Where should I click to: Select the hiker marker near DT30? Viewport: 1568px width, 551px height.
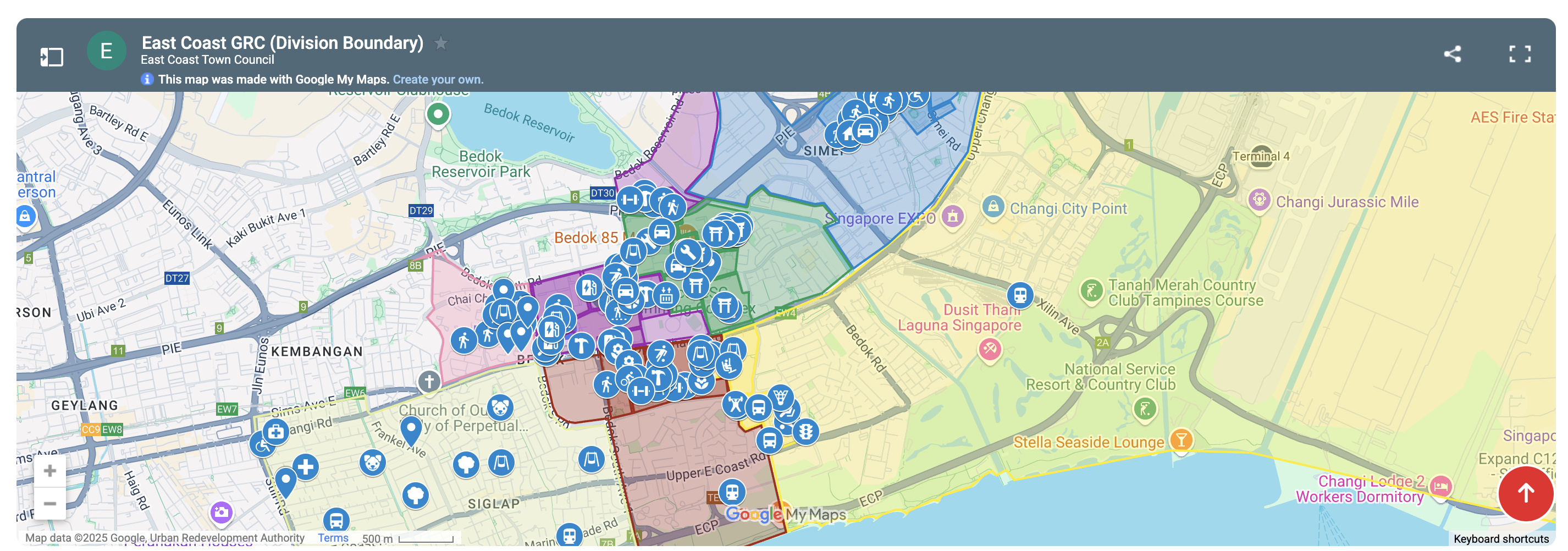(672, 208)
